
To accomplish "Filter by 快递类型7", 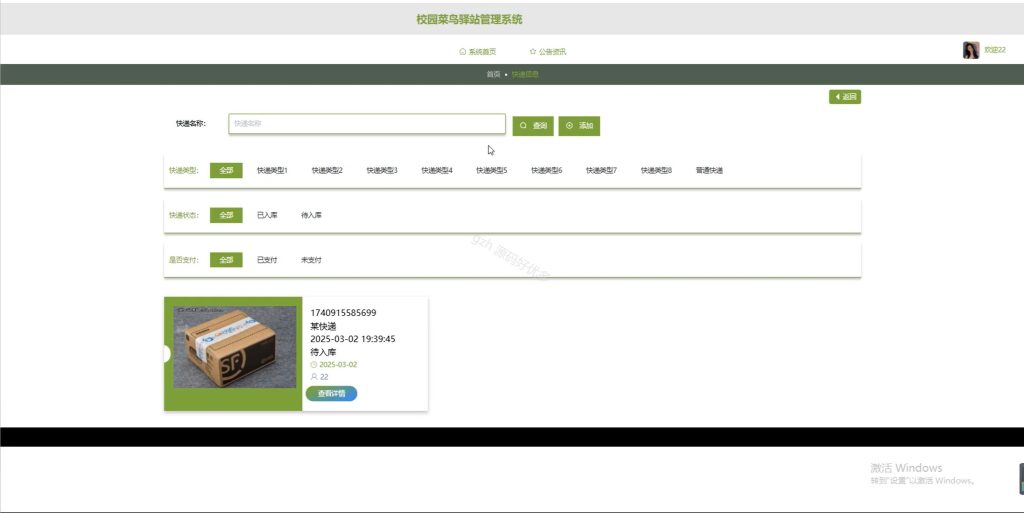I will (601, 170).
